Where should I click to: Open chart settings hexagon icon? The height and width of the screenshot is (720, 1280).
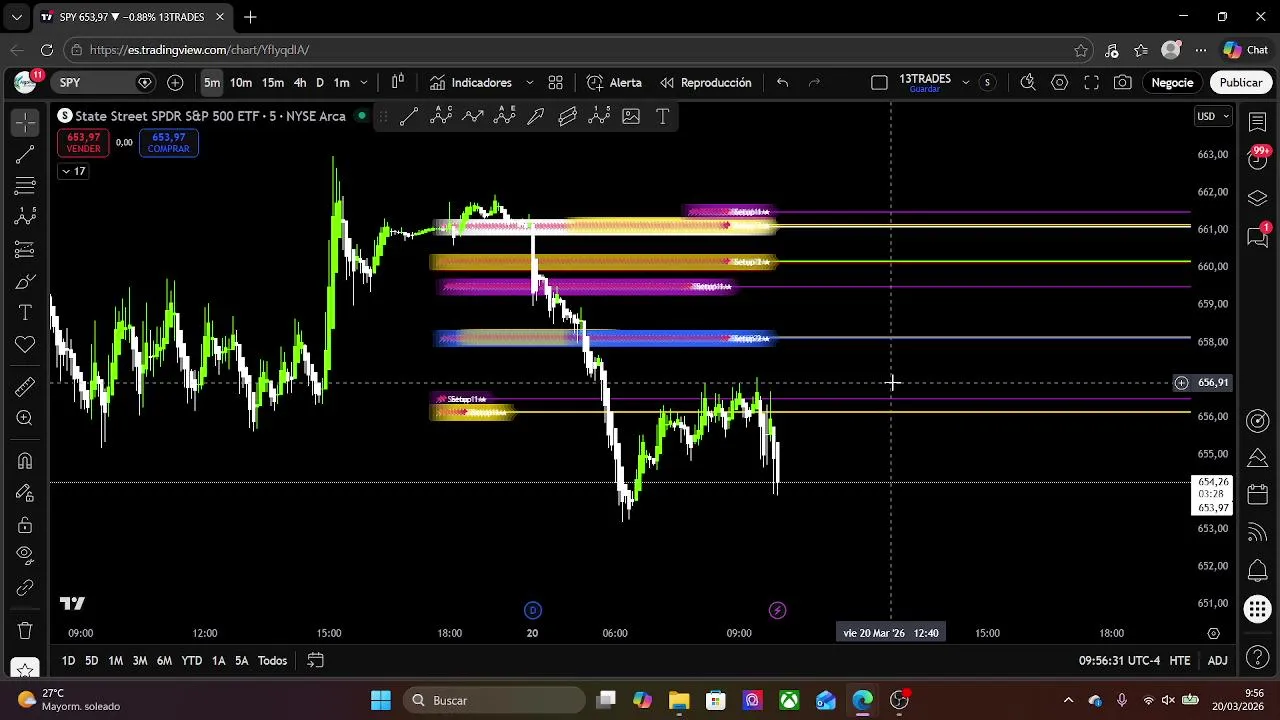click(1060, 82)
